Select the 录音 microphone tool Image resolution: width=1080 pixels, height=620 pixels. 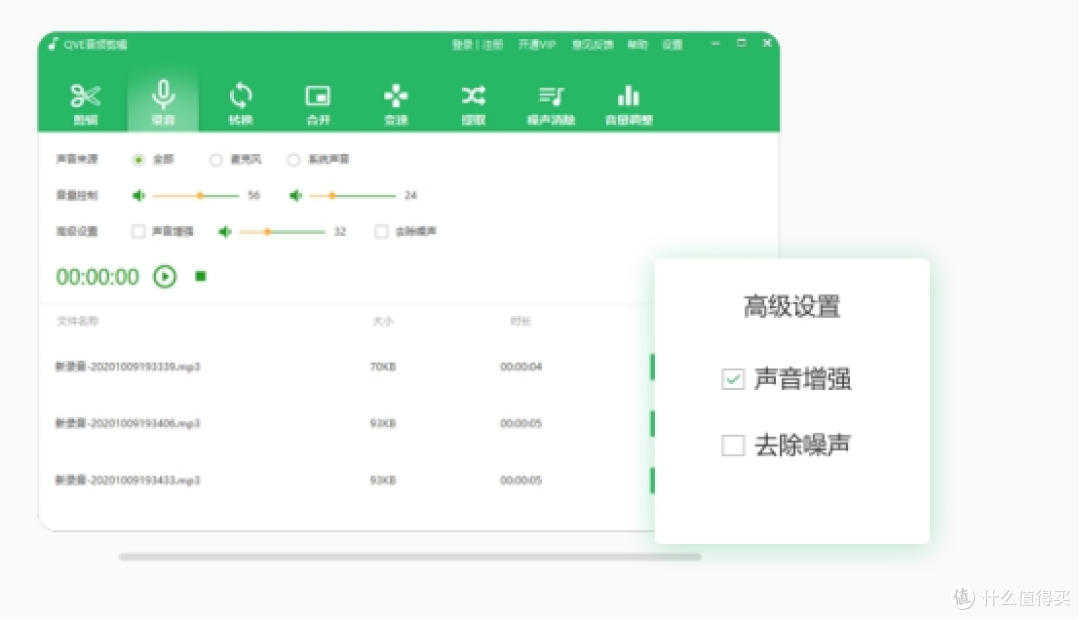pyautogui.click(x=163, y=103)
